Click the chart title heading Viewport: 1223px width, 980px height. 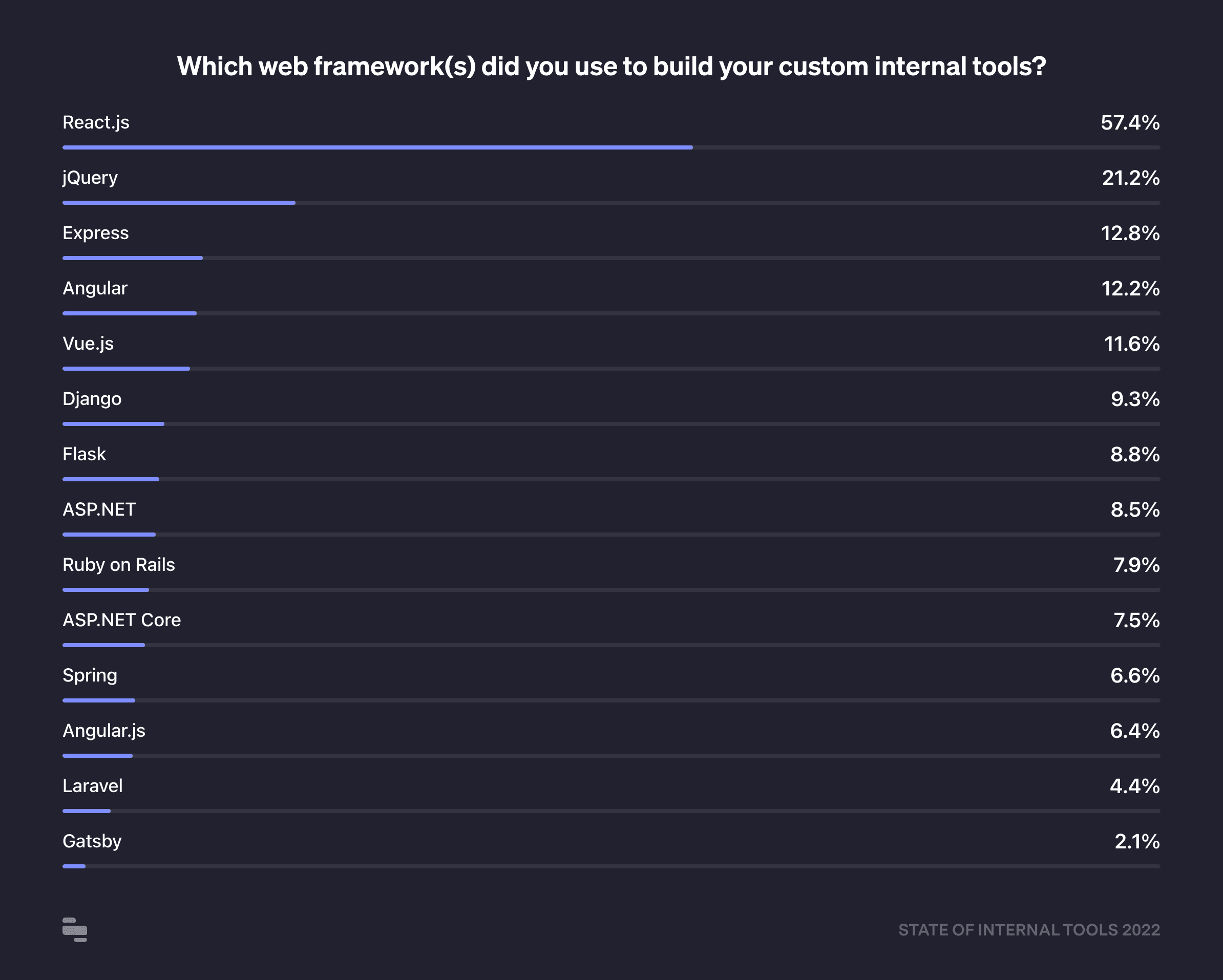click(x=611, y=67)
